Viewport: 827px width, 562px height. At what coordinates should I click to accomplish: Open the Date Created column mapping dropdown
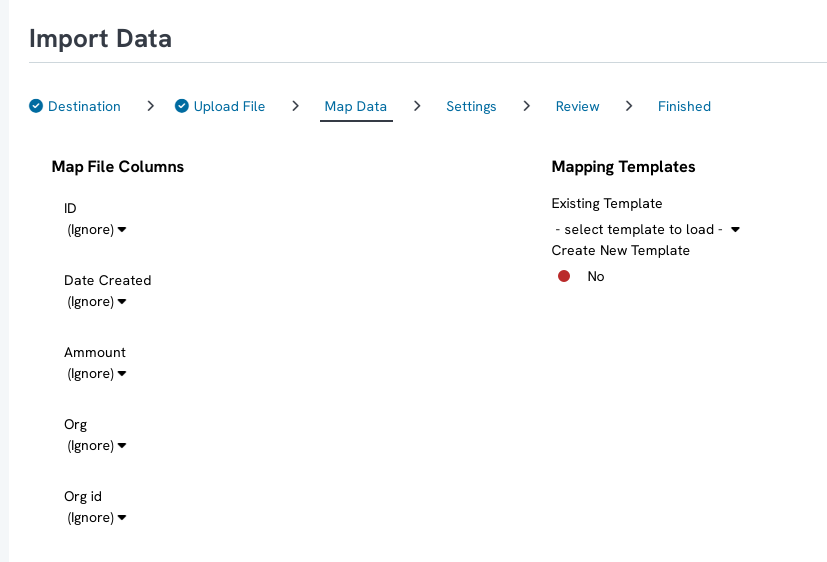point(97,302)
